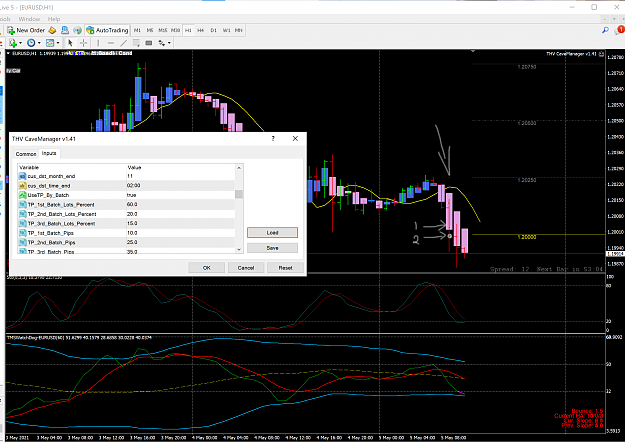Click the THV CaveManager v1.41 chart label

tap(570, 53)
